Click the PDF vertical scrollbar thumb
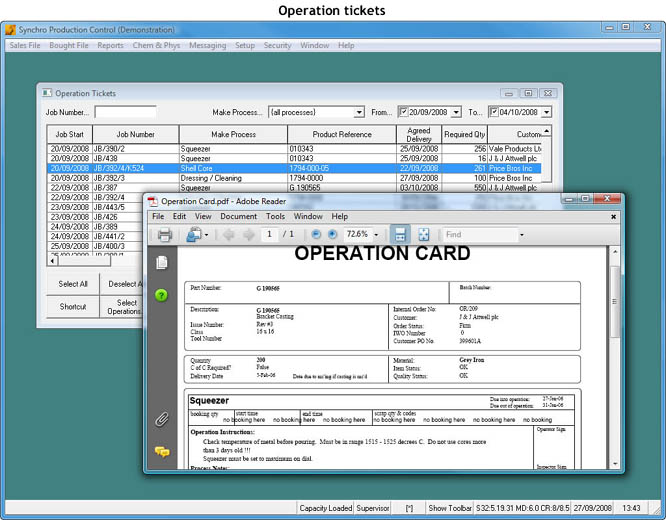Image resolution: width=666 pixels, height=520 pixels. [615, 301]
